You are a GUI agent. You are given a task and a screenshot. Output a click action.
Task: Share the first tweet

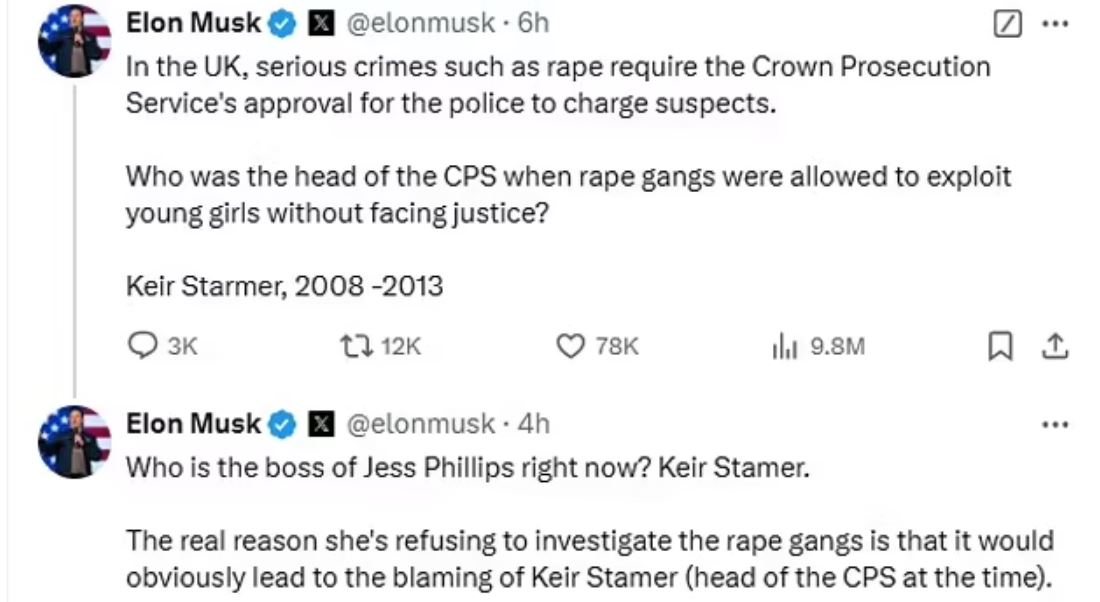click(x=1055, y=346)
